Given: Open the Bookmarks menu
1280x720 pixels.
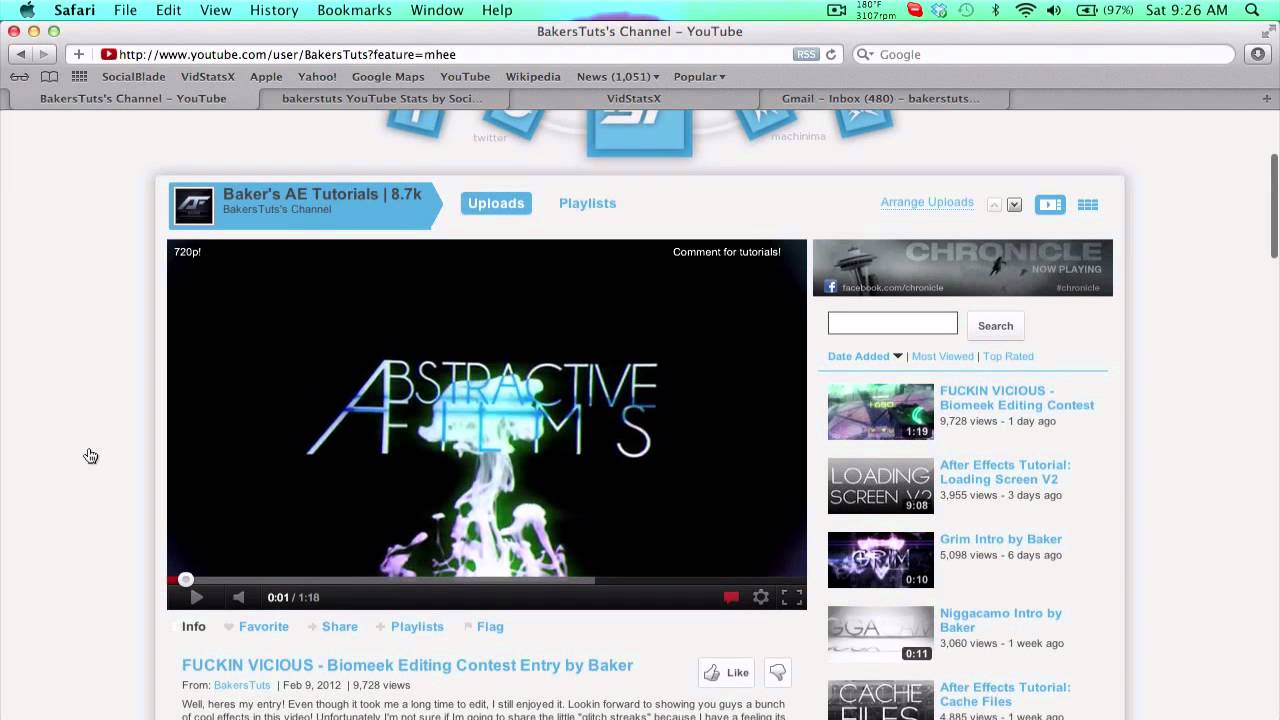Looking at the screenshot, I should point(354,10).
